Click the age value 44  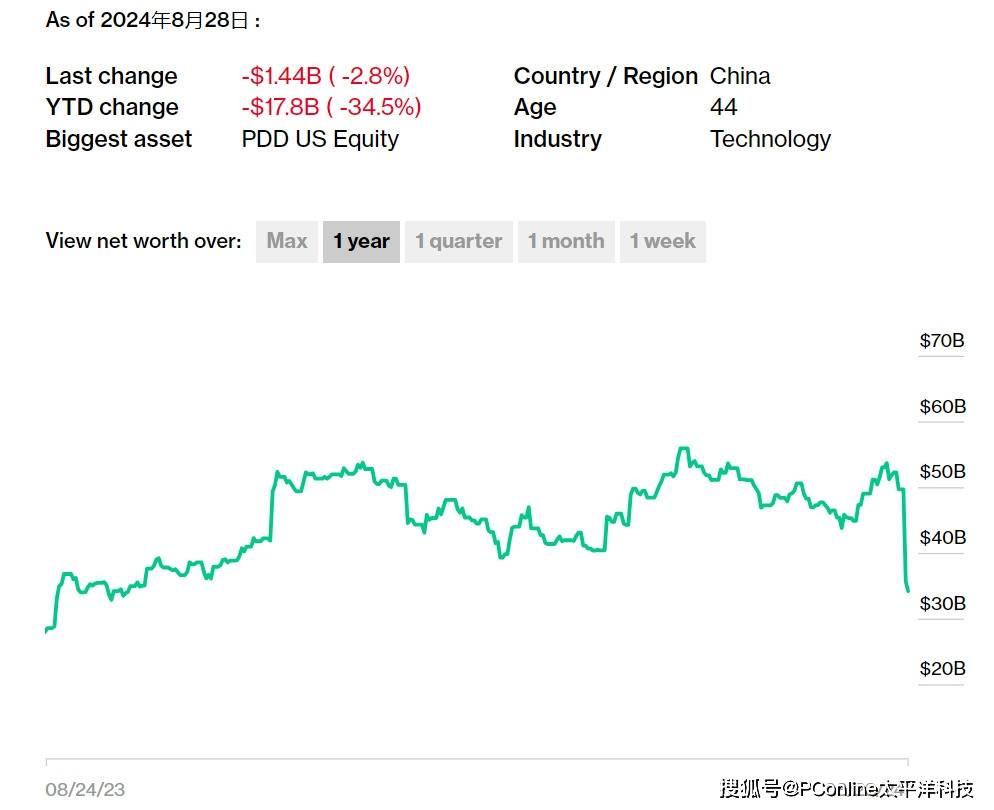[723, 107]
